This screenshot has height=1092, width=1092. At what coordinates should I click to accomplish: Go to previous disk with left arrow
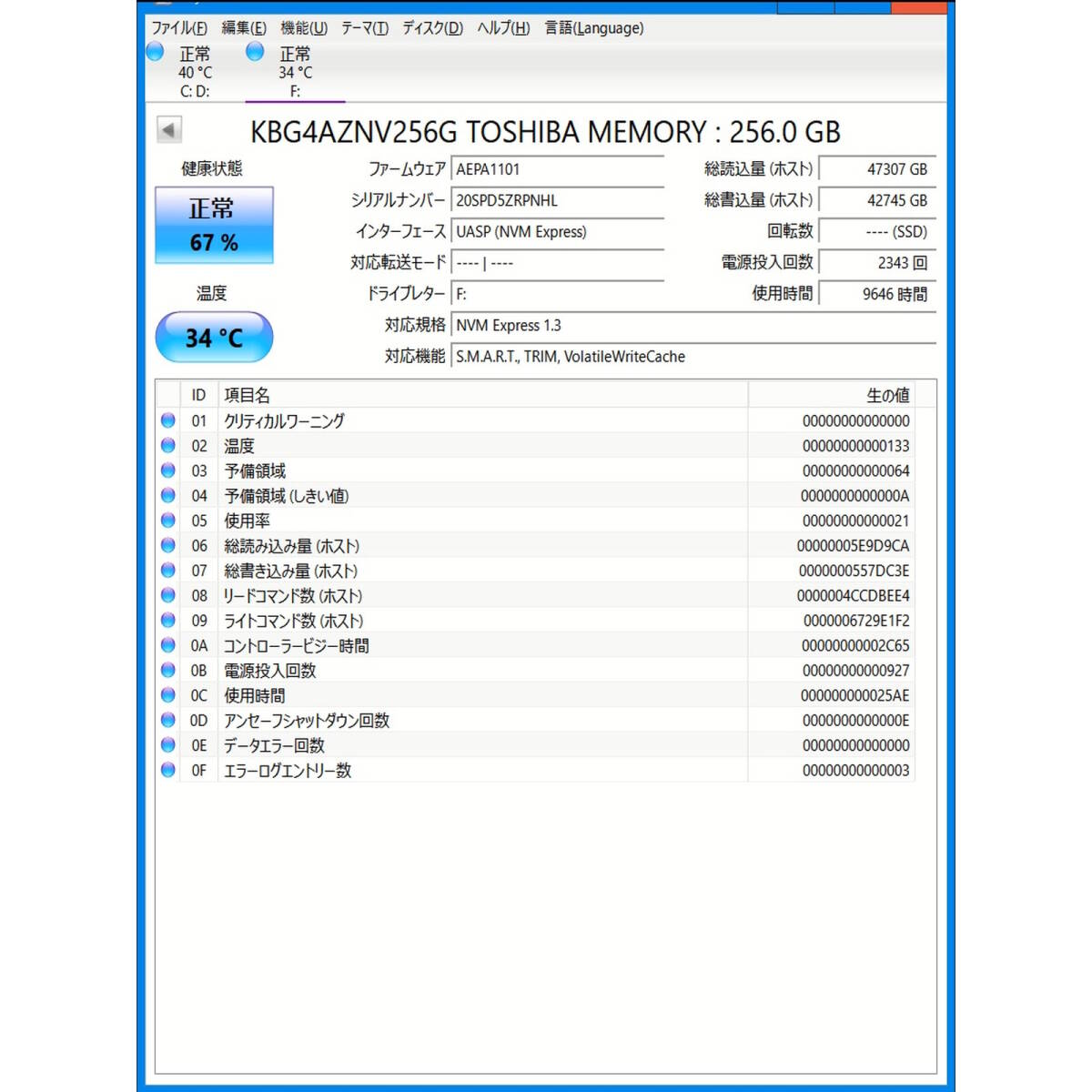169,130
